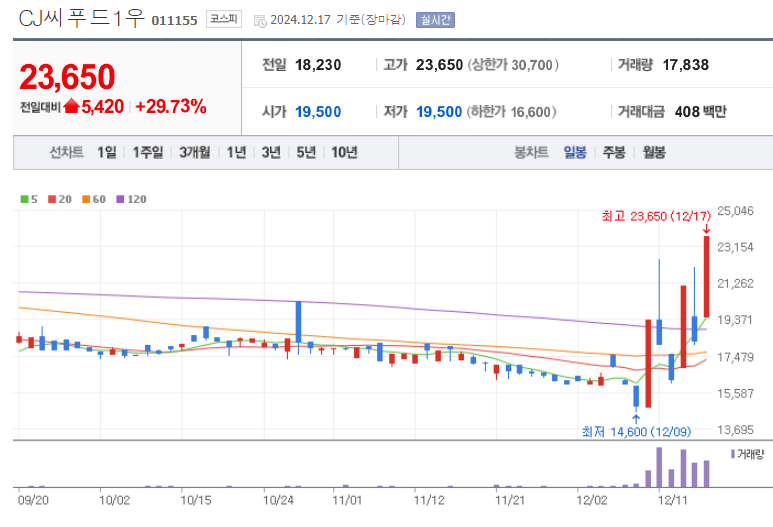This screenshot has height=527, width=773.
Task: Click the orange 60-day moving average swatch
Action: (x=86, y=199)
